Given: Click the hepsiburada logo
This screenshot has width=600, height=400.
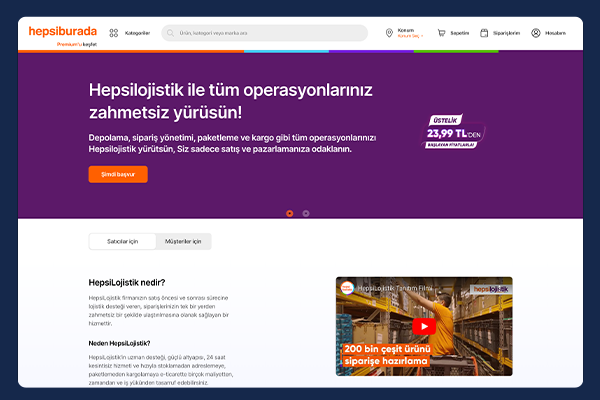Looking at the screenshot, I should (63, 31).
